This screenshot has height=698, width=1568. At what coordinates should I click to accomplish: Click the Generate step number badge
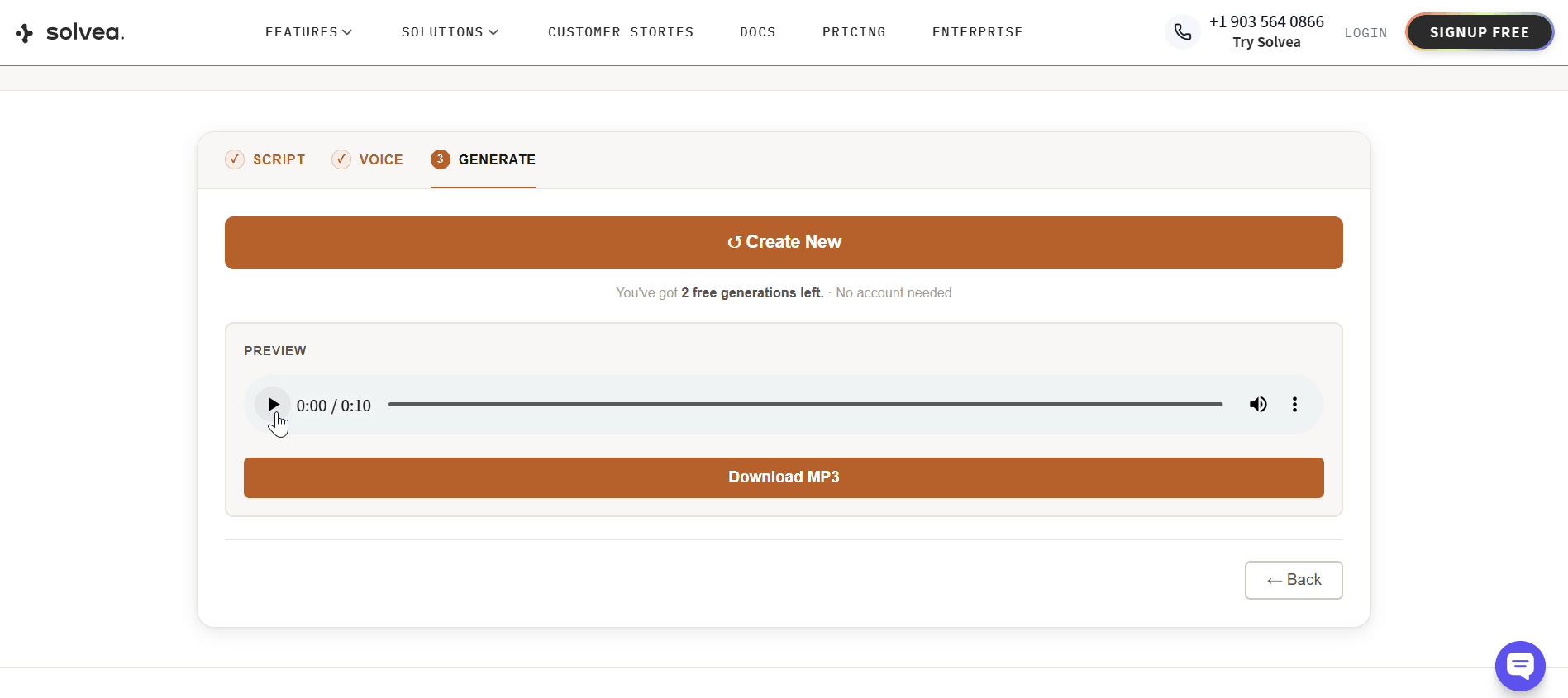coord(440,159)
